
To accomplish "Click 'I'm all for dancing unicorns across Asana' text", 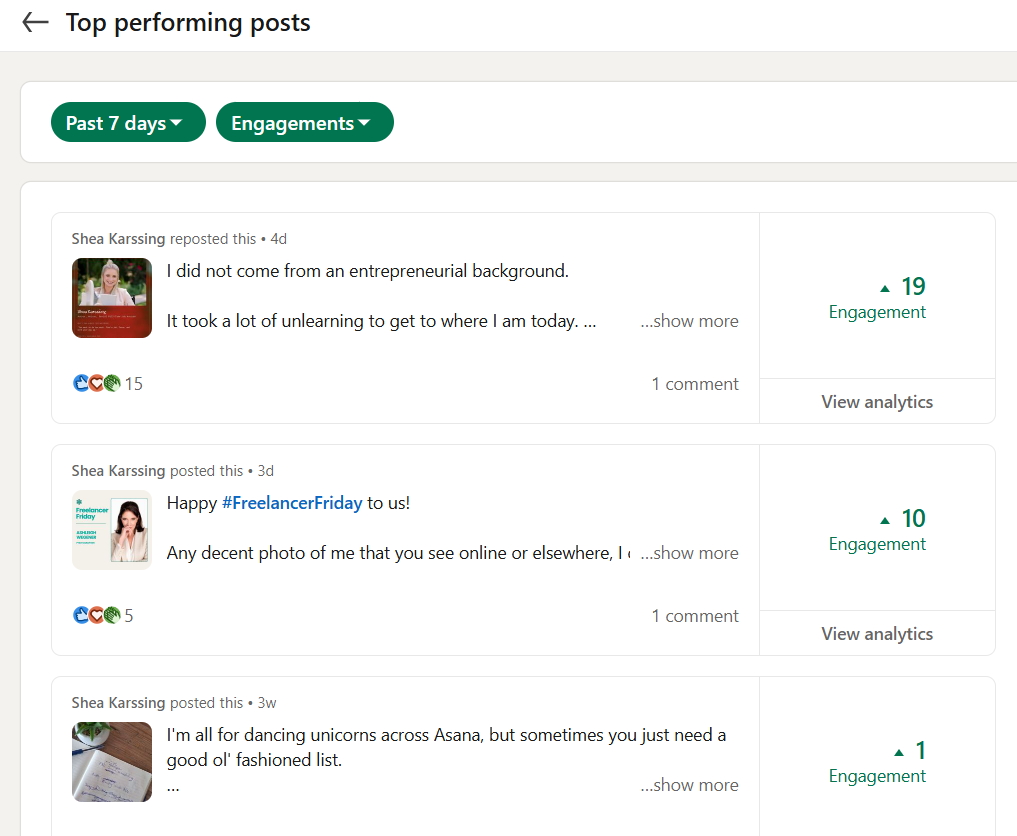I will click(x=446, y=748).
